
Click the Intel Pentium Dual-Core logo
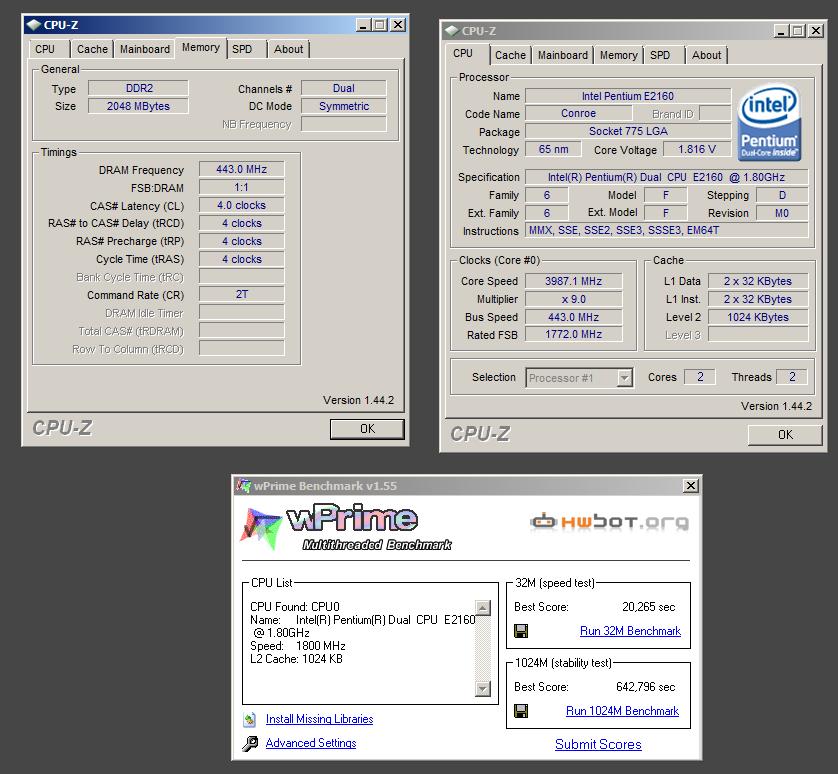click(x=770, y=123)
